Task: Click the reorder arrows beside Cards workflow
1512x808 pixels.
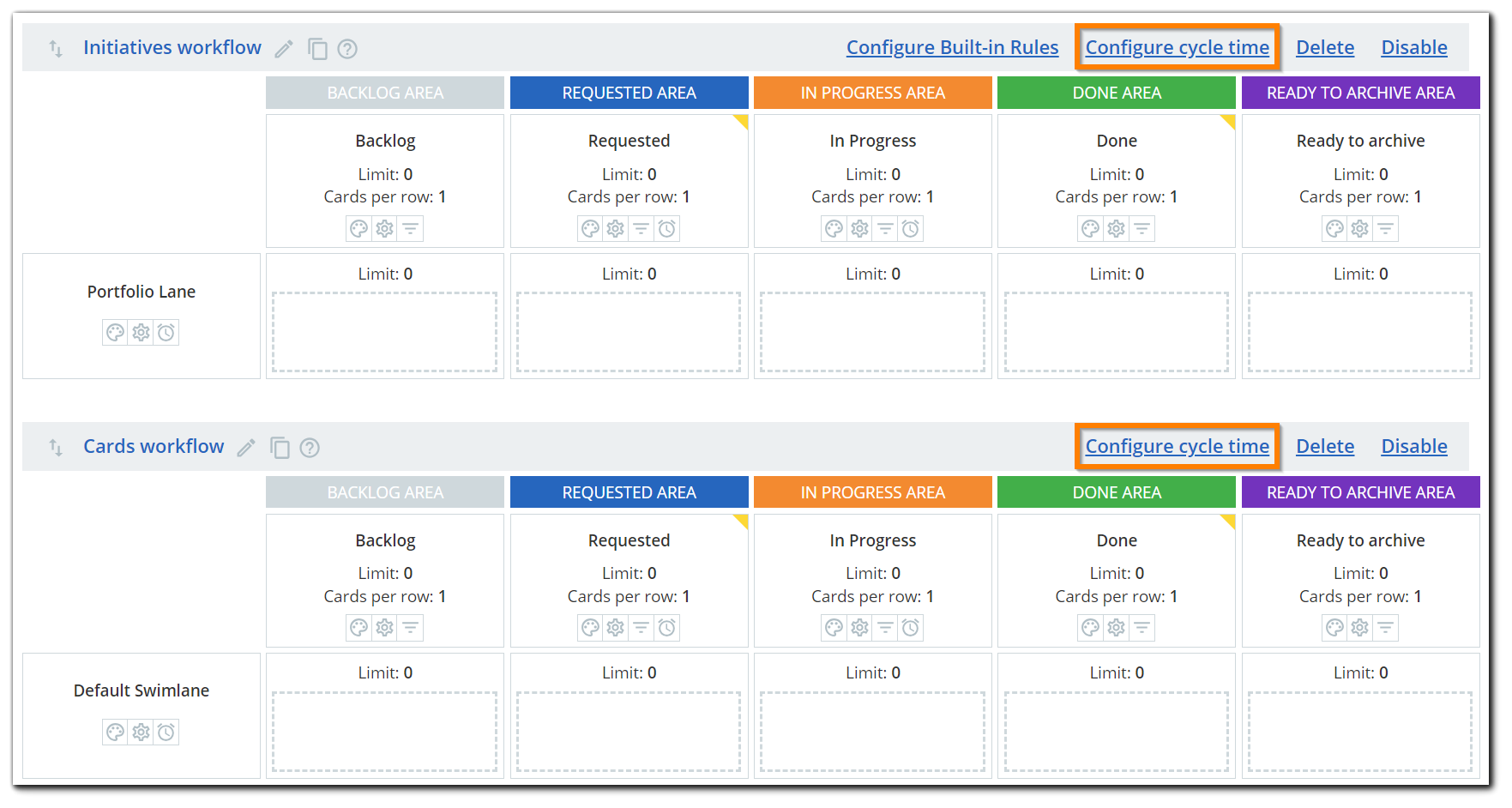Action: tap(56, 448)
